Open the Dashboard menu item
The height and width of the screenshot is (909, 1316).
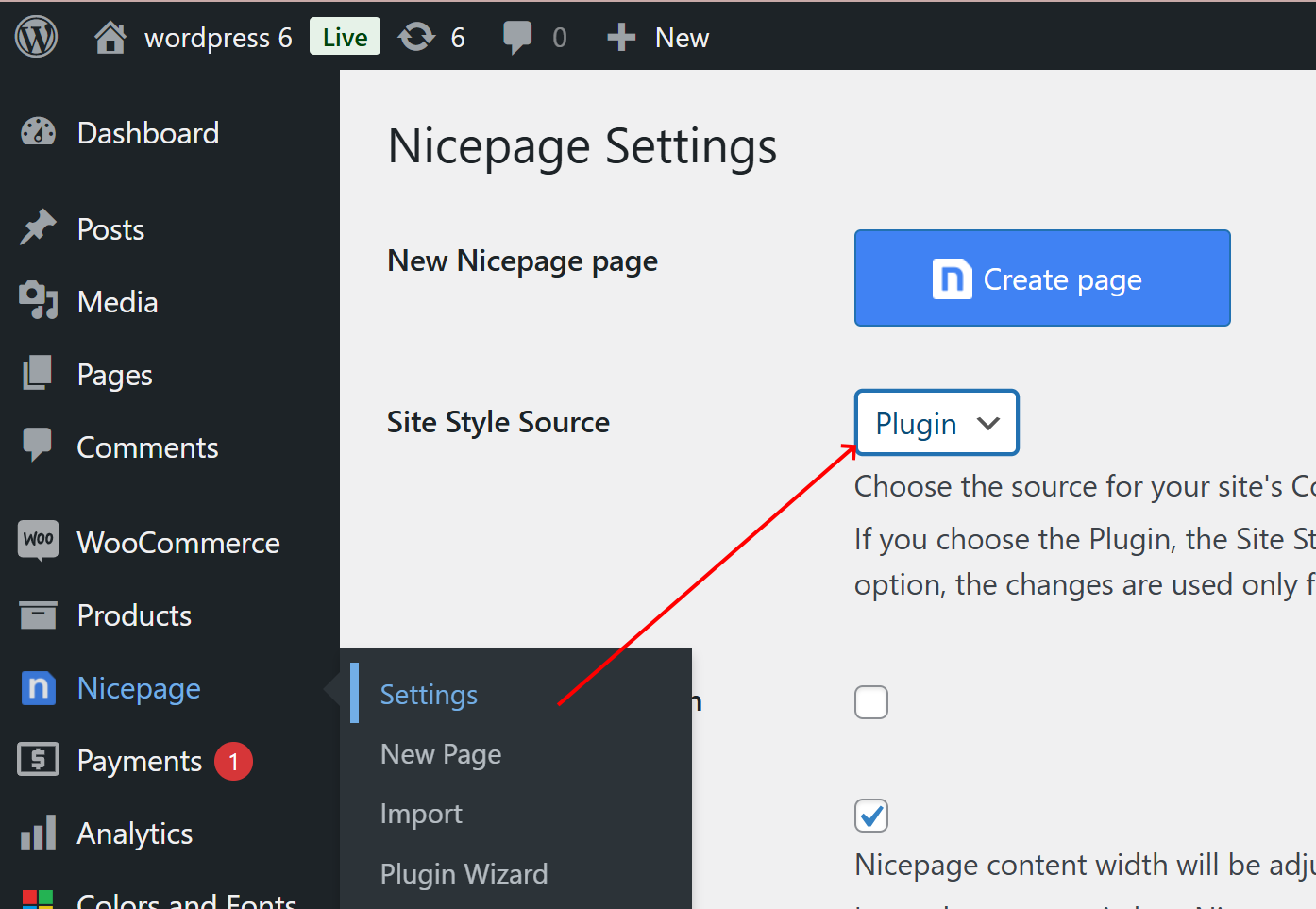148,133
